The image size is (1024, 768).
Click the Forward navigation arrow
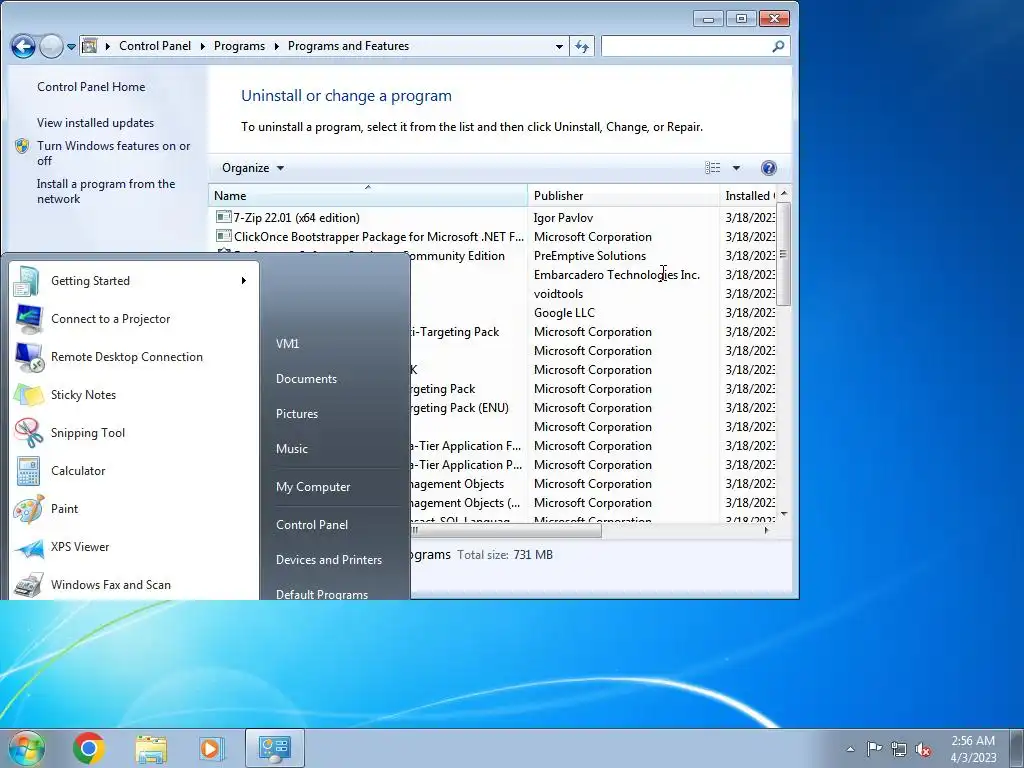51,46
